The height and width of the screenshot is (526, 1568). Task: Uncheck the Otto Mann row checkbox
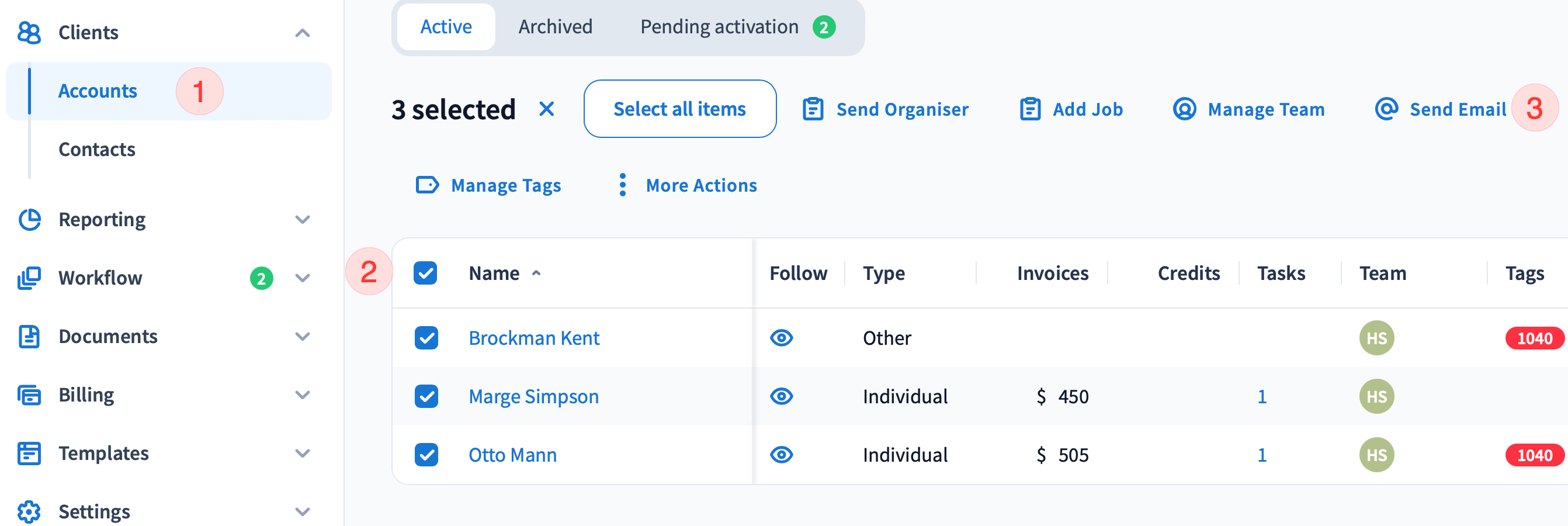click(426, 455)
